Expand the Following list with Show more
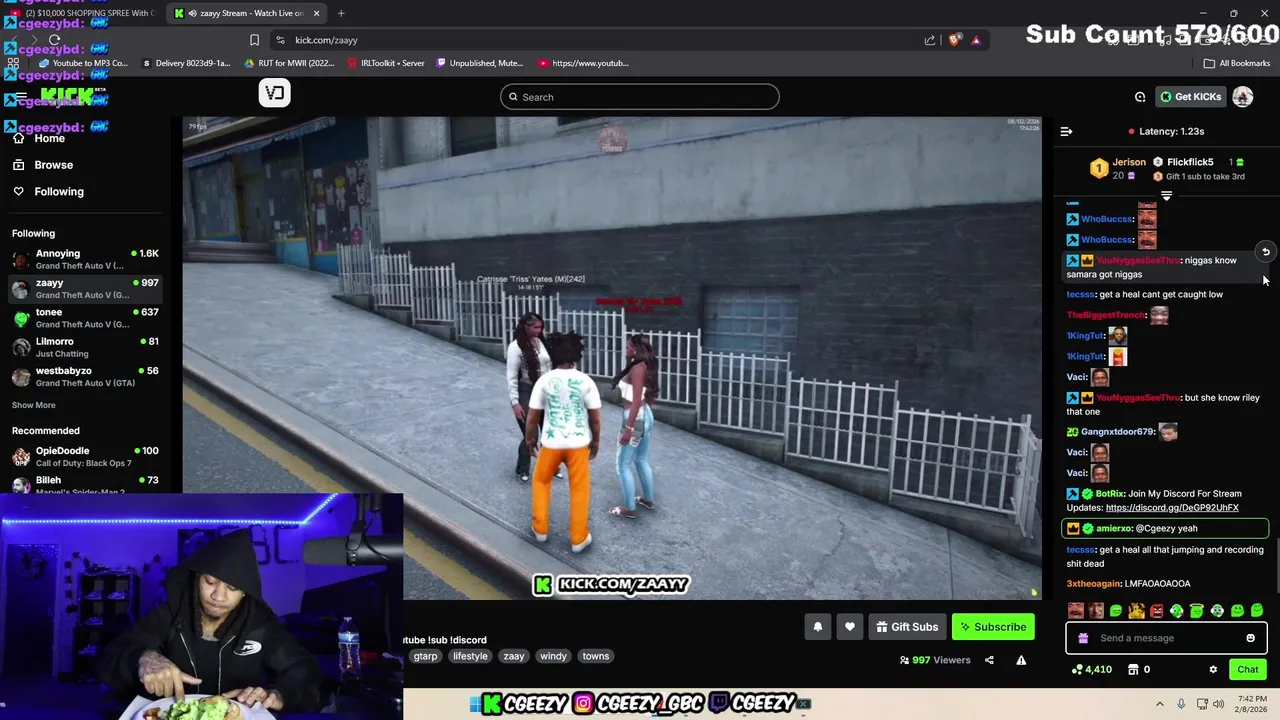The height and width of the screenshot is (720, 1280). [34, 405]
